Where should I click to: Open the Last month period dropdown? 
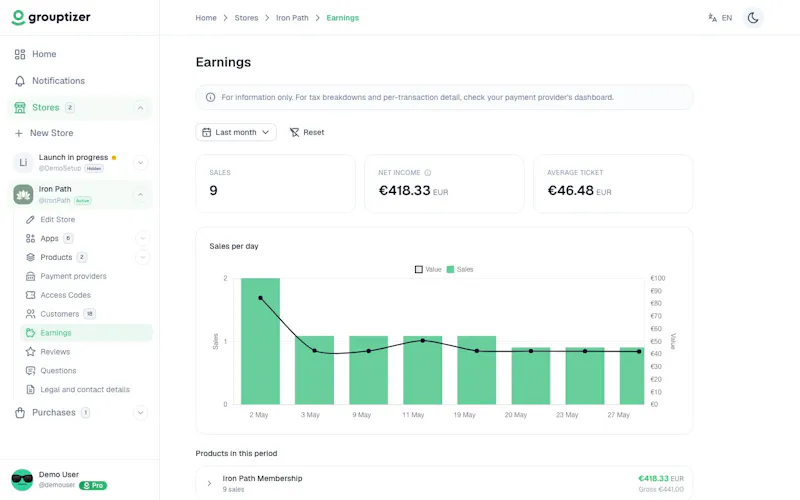pos(236,132)
